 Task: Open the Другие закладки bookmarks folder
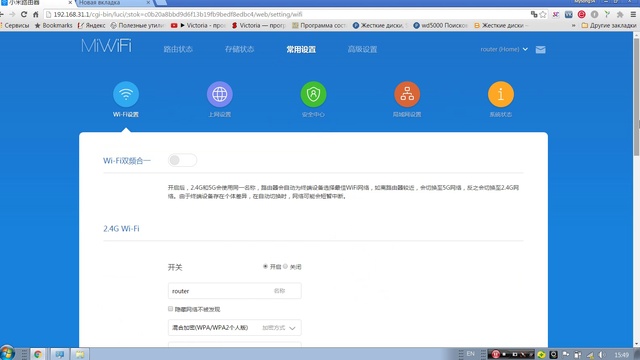click(608, 25)
